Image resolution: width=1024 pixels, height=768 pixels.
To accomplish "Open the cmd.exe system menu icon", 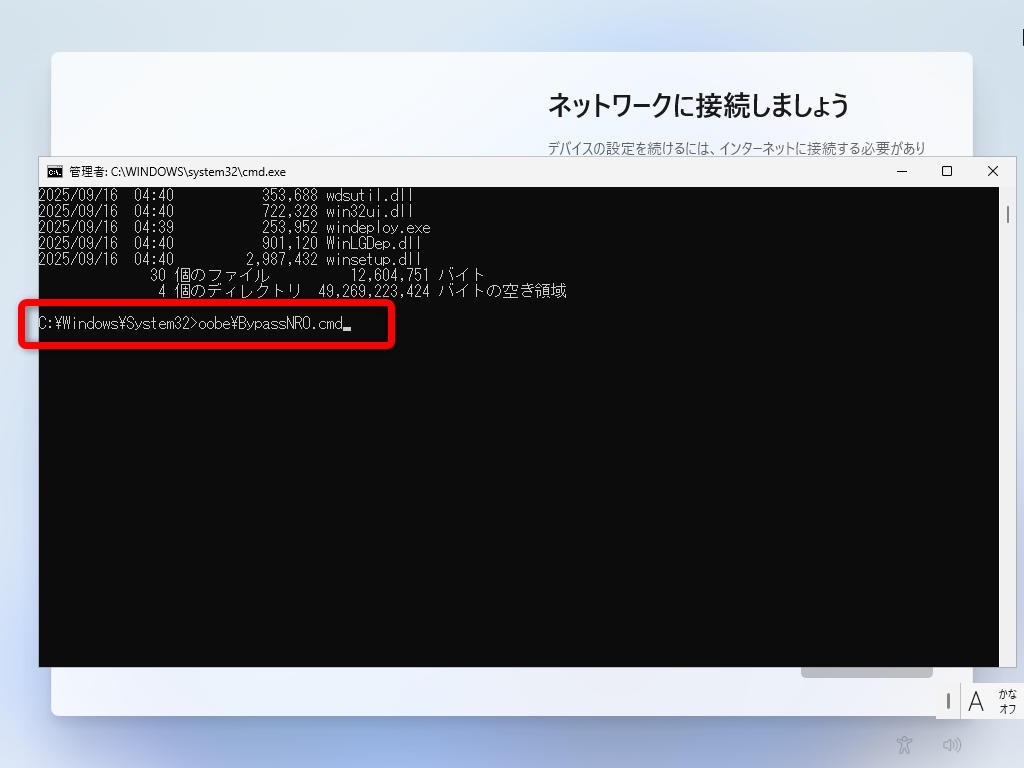I will (x=55, y=171).
